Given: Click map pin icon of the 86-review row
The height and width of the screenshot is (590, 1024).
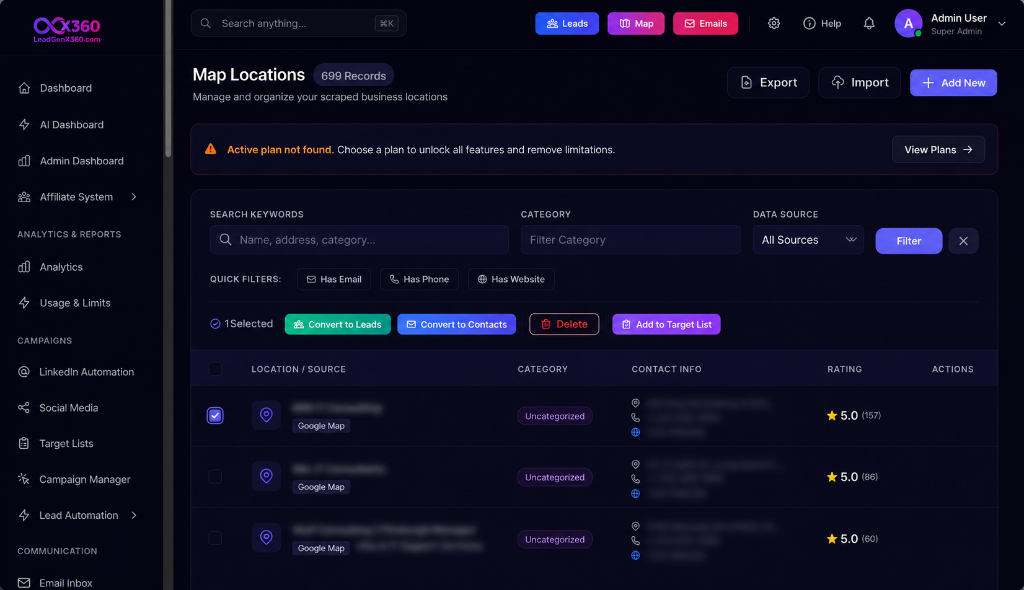Looking at the screenshot, I should 266,476.
